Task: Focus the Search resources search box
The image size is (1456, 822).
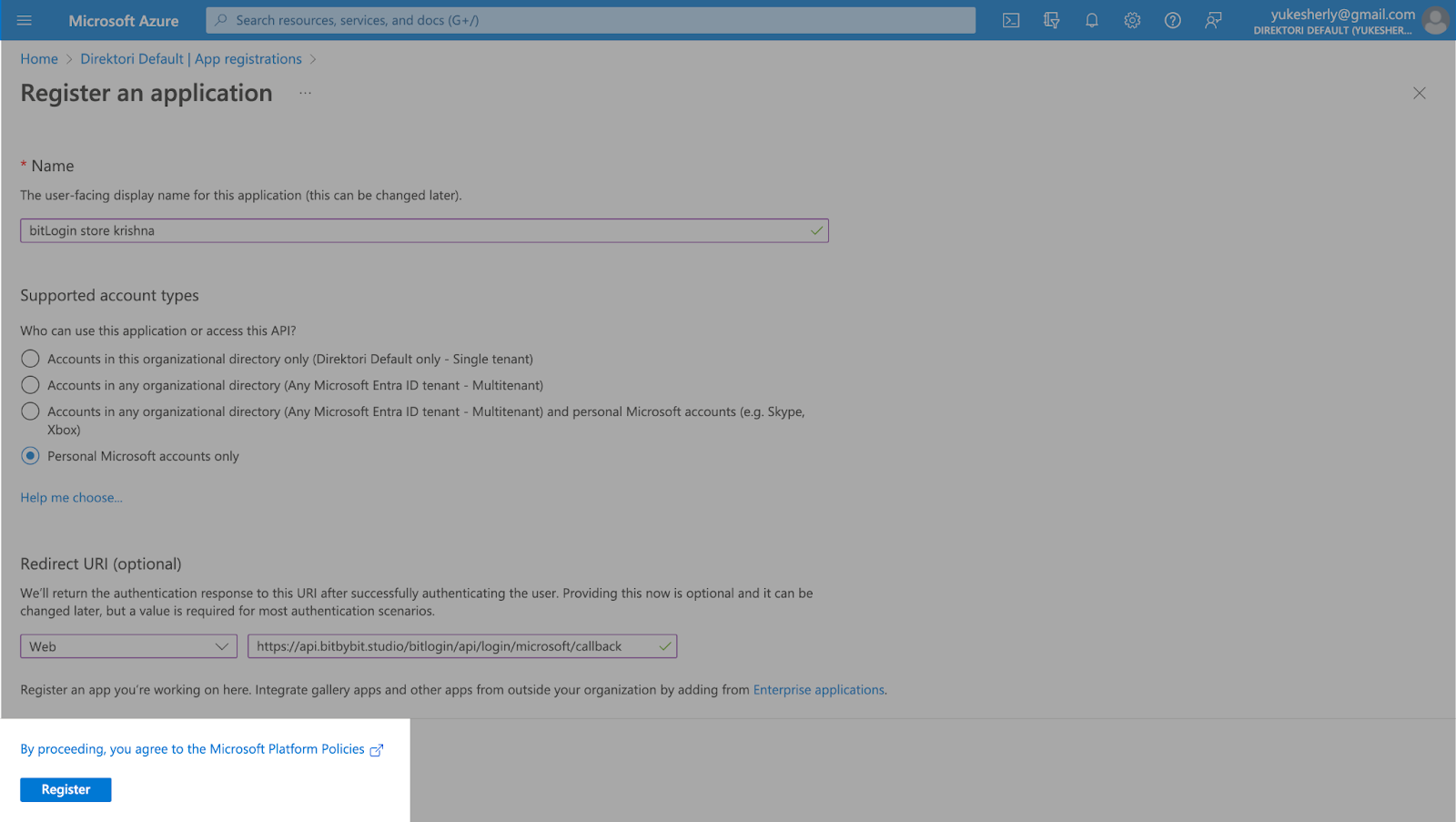Action: [x=591, y=20]
